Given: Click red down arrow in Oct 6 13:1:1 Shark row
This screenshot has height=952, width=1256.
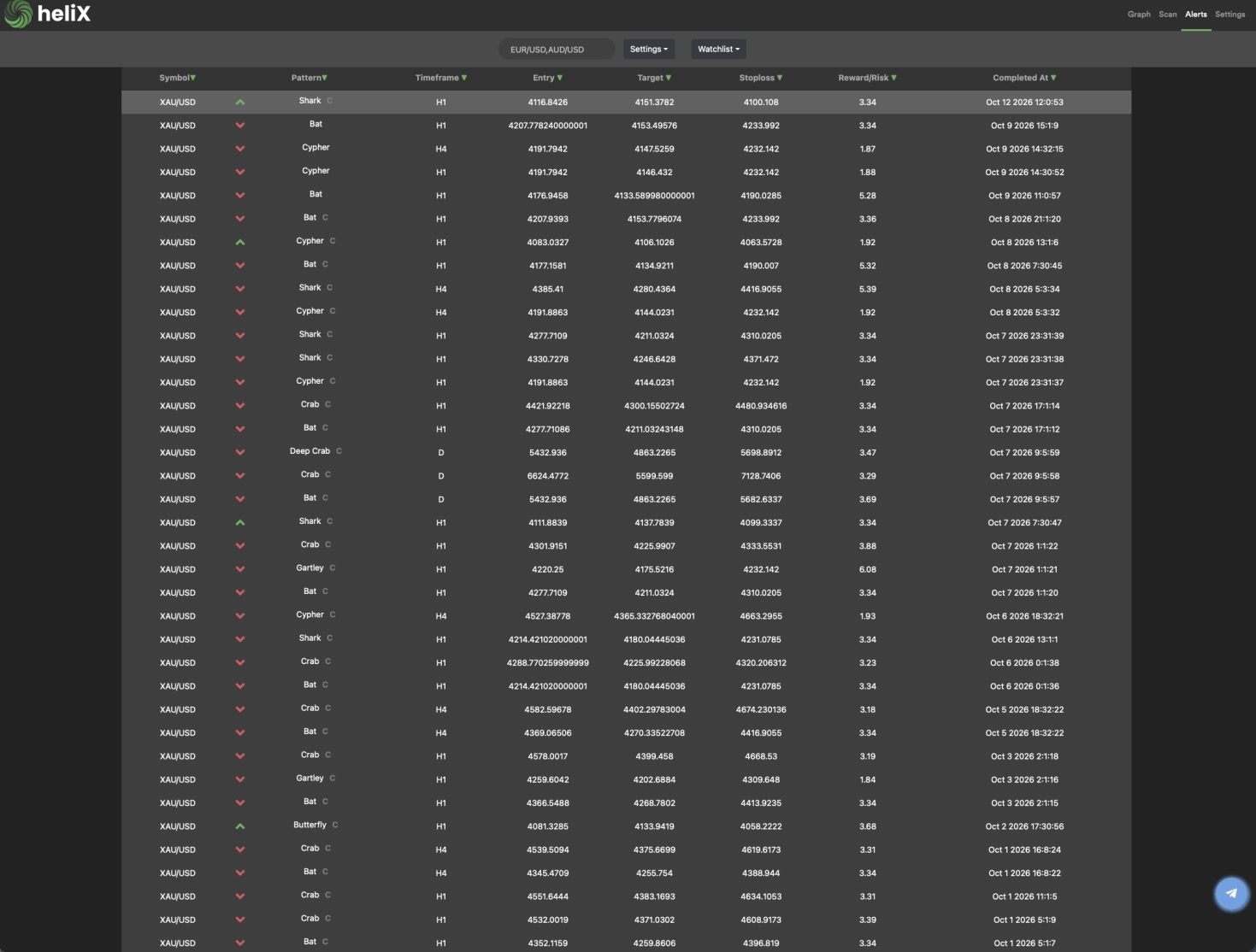Looking at the screenshot, I should [x=240, y=639].
